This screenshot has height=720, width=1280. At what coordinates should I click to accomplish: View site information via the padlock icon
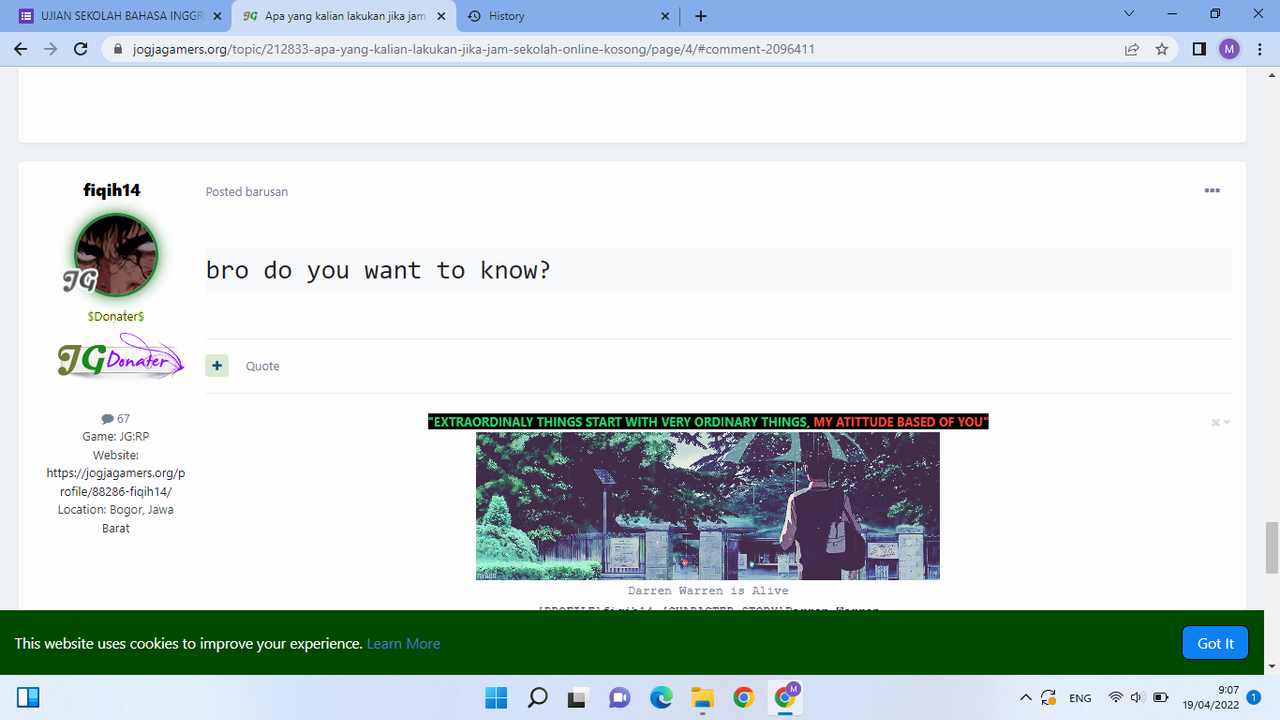(118, 49)
